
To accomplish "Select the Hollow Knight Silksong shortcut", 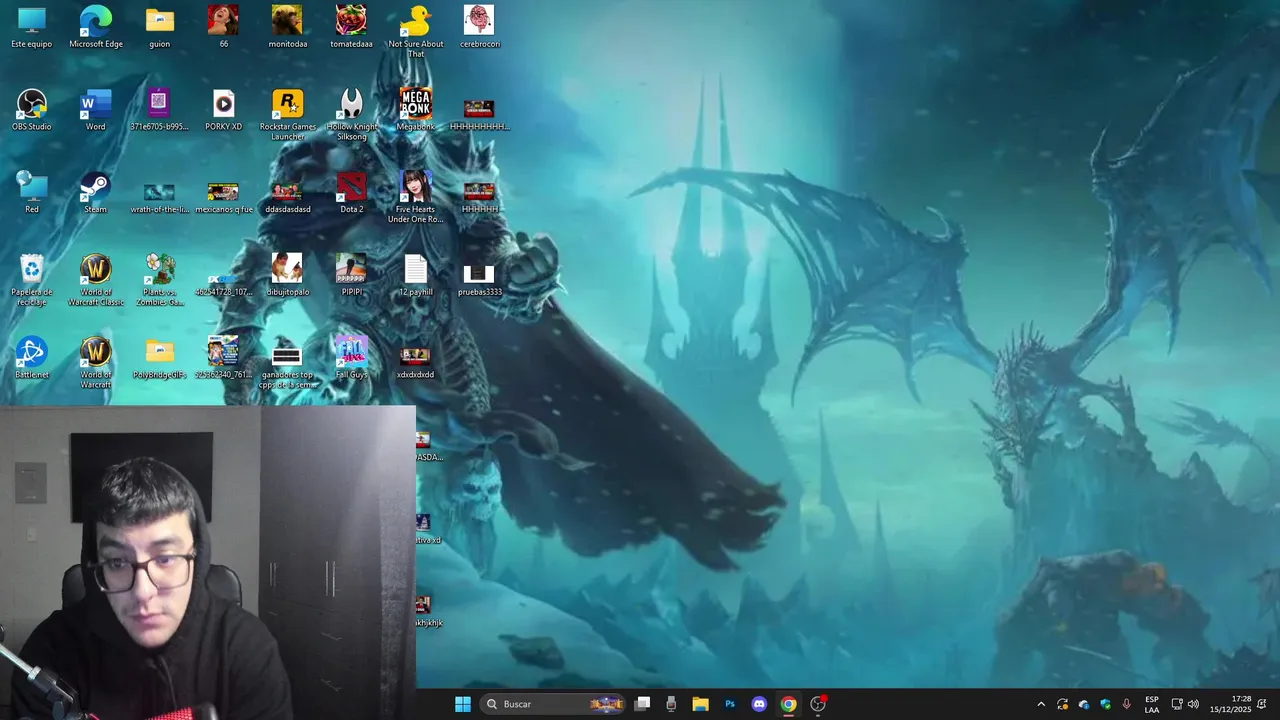I will click(351, 114).
